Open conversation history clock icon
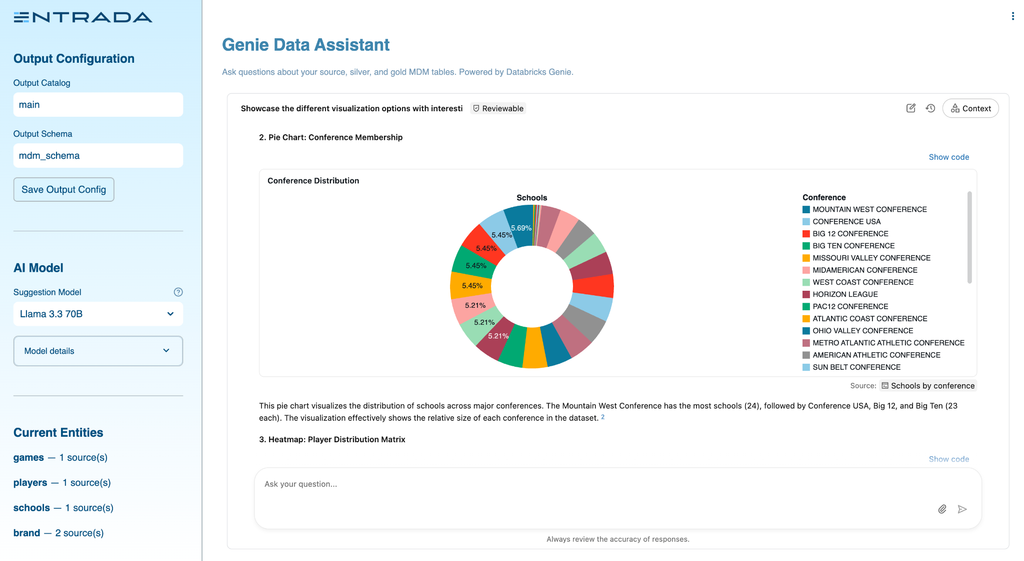Screen dimensions: 1024x561 931,108
